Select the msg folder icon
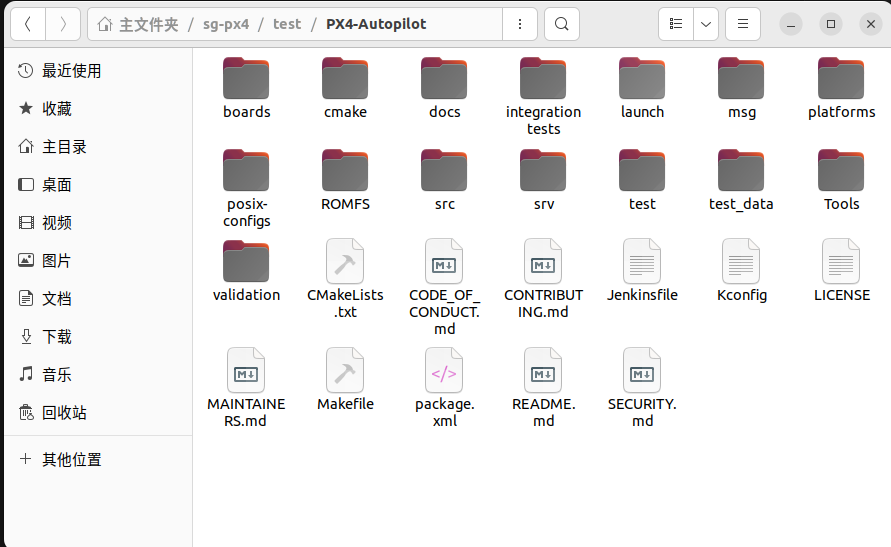891x547 pixels. pos(741,78)
